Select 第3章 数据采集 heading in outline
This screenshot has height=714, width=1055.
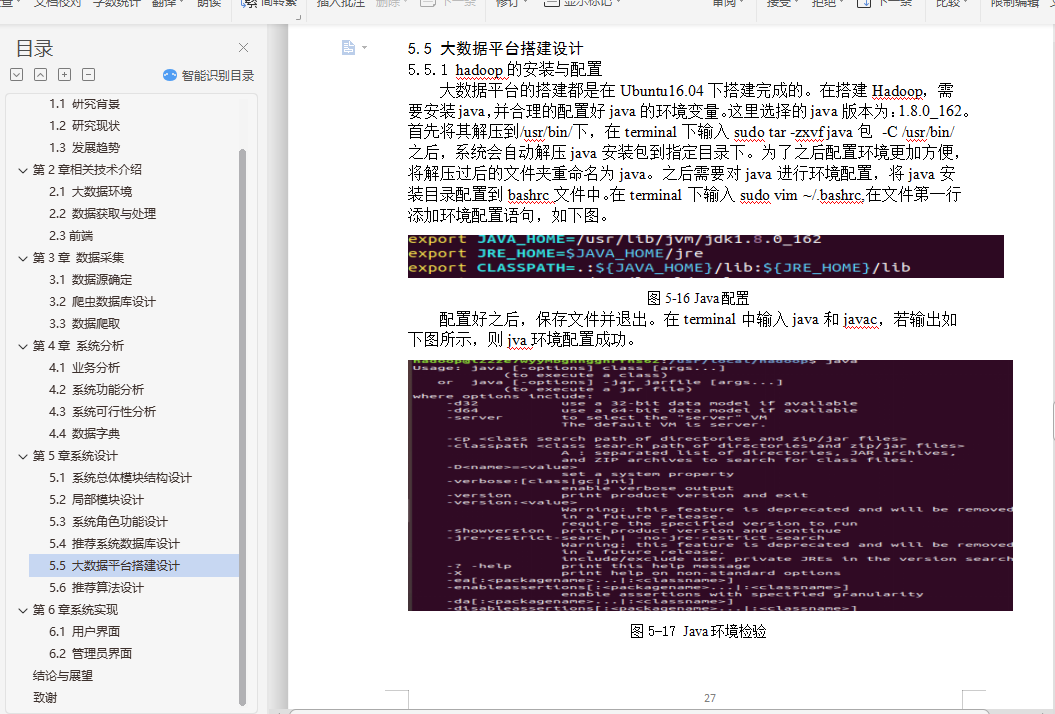click(78, 258)
